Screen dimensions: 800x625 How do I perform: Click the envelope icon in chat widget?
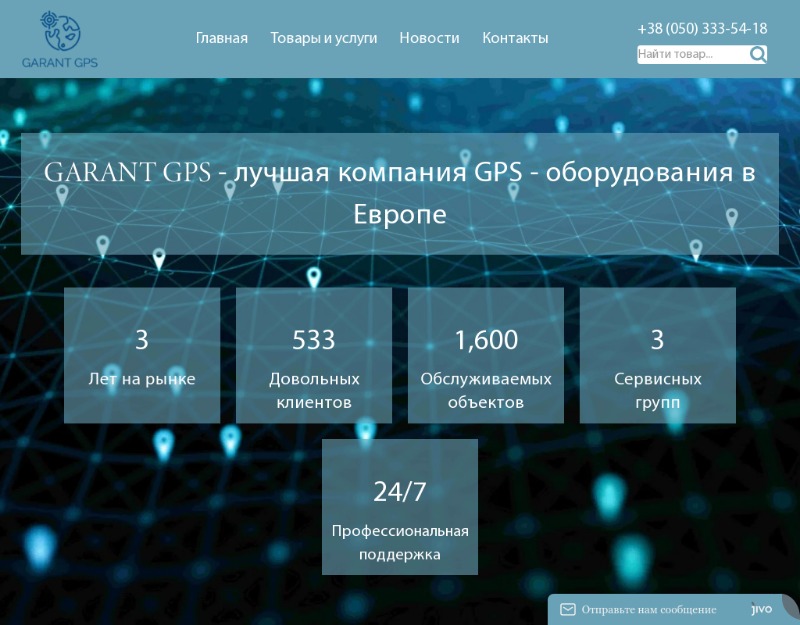pos(567,609)
